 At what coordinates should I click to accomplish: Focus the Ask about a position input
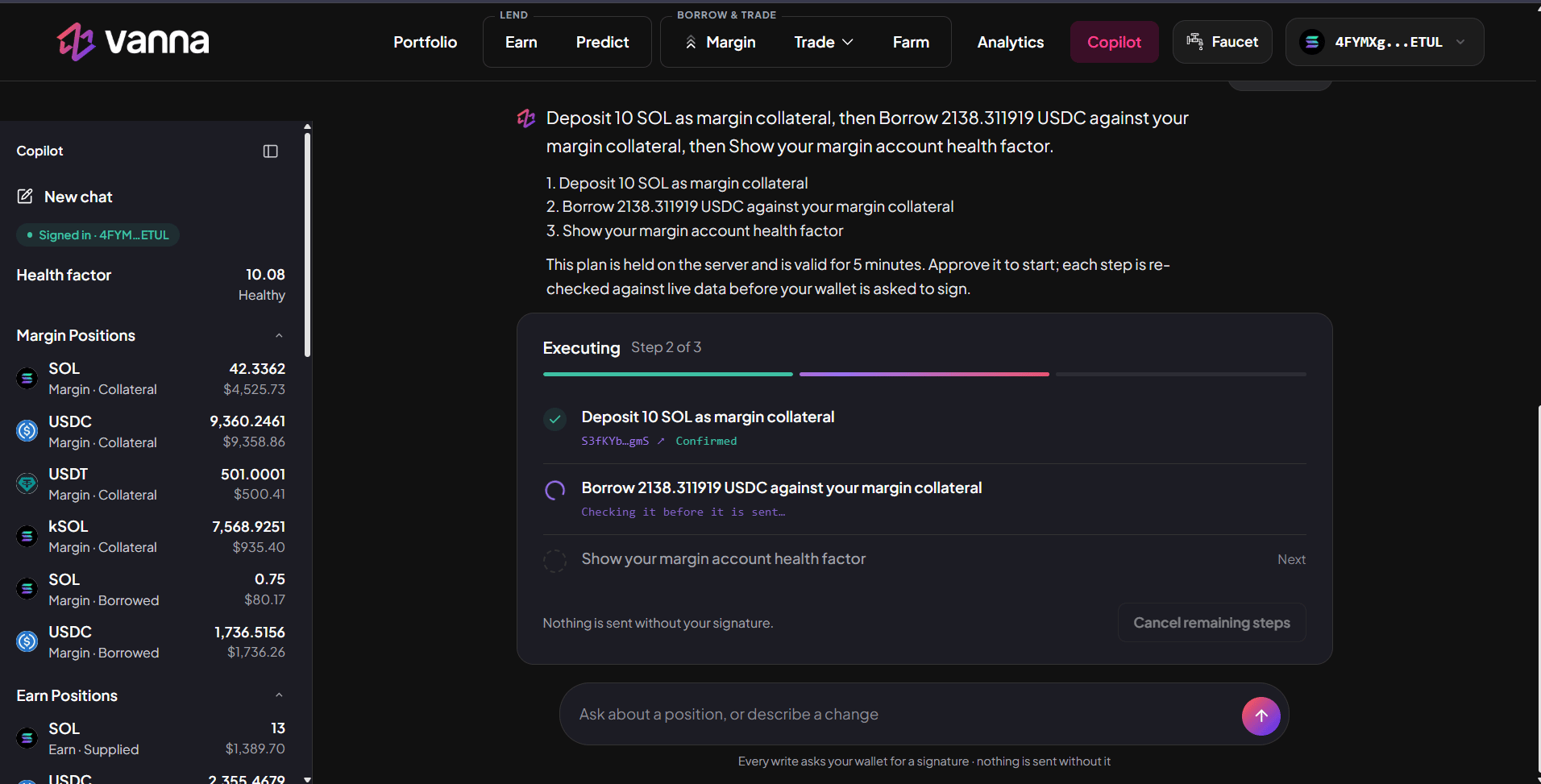tap(903, 715)
